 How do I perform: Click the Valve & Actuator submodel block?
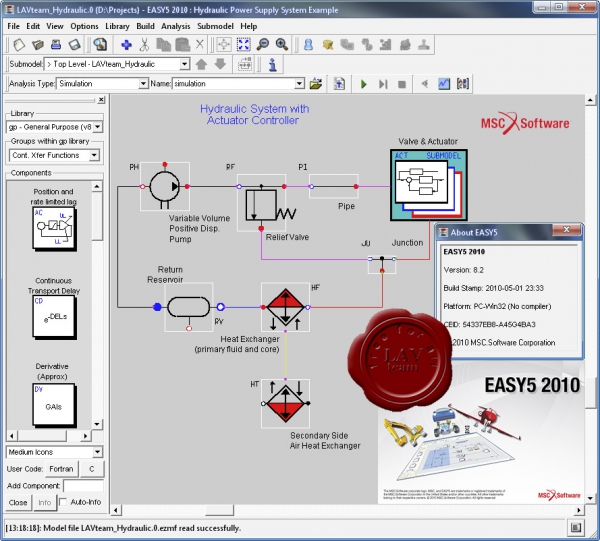click(x=429, y=185)
